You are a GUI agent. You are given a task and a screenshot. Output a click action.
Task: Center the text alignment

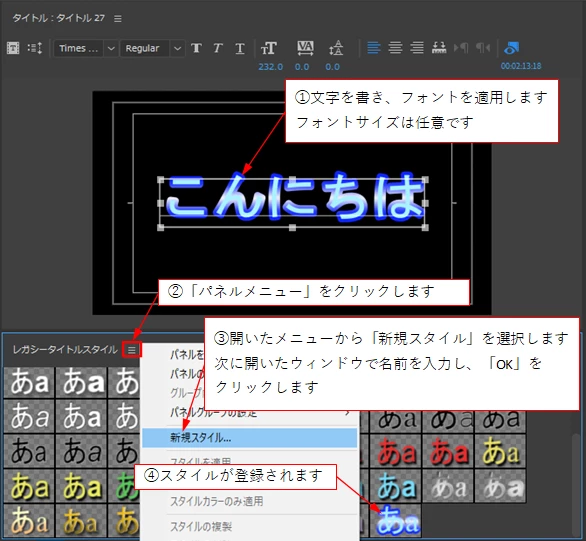pos(395,48)
